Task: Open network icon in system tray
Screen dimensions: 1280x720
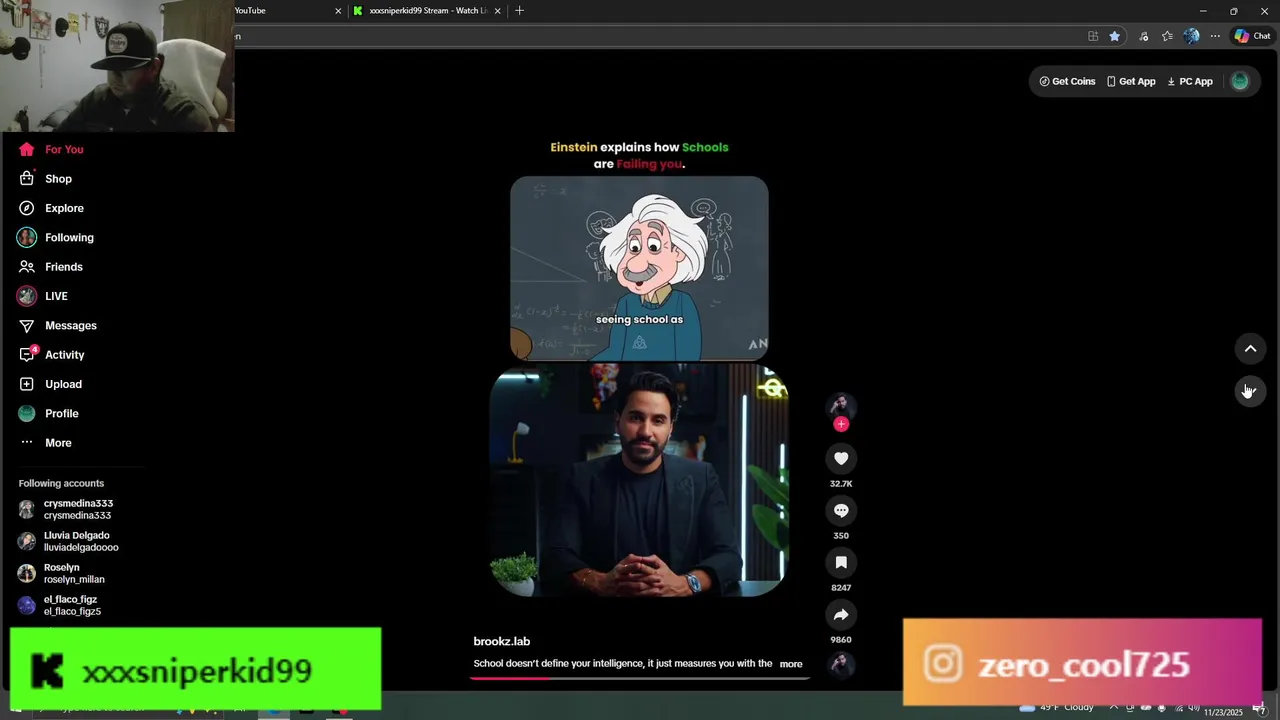Action: [x=1178, y=708]
